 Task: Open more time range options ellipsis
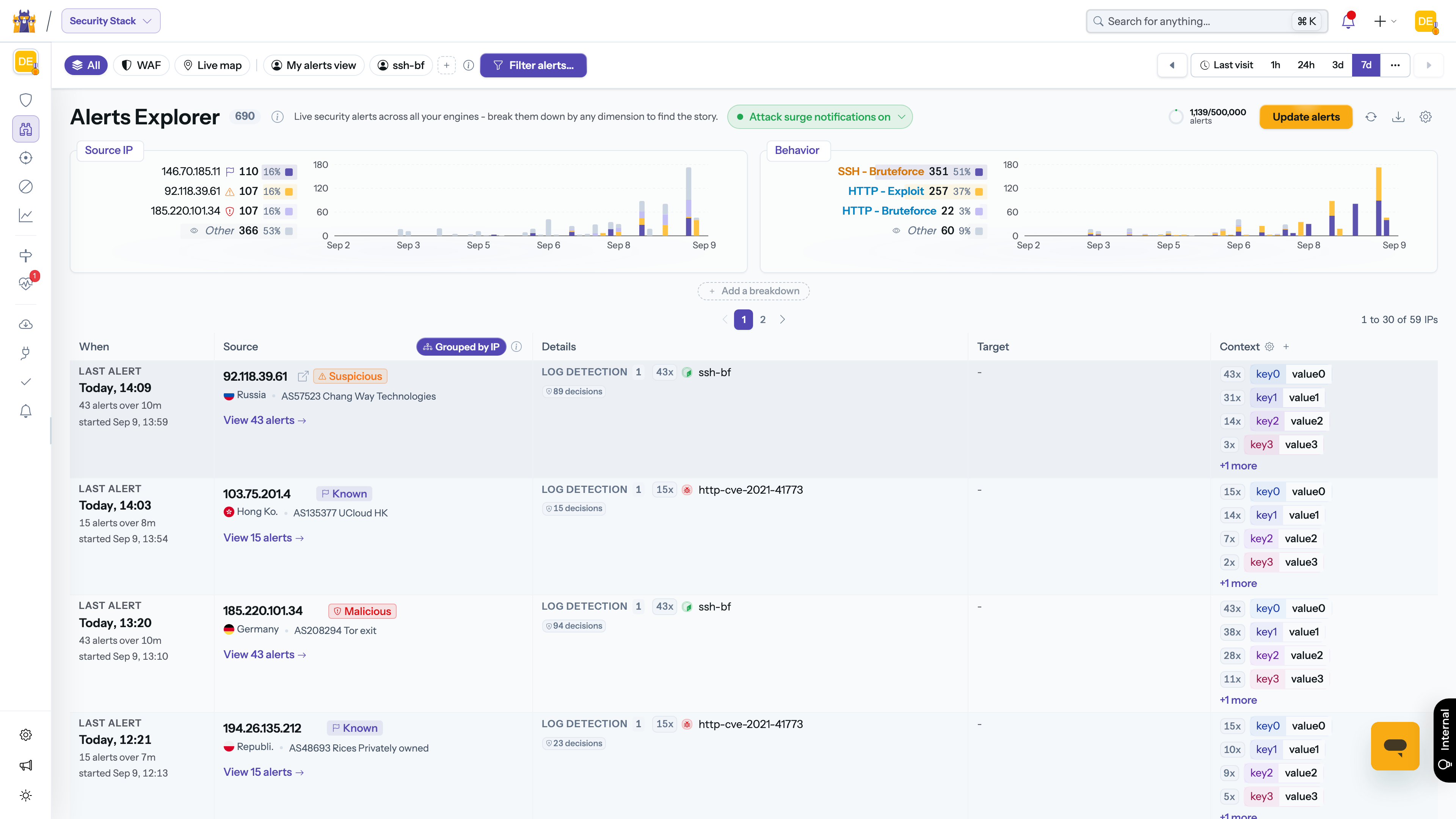1395,65
